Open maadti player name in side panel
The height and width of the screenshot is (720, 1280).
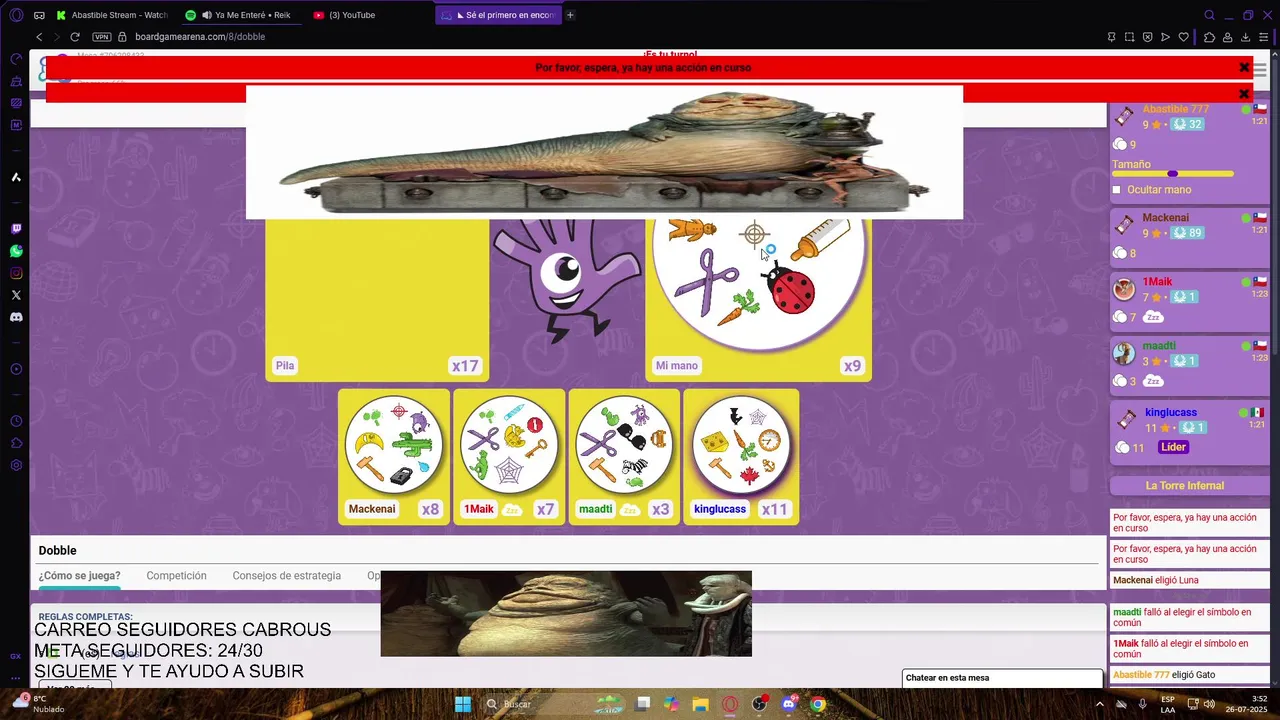tap(1159, 346)
